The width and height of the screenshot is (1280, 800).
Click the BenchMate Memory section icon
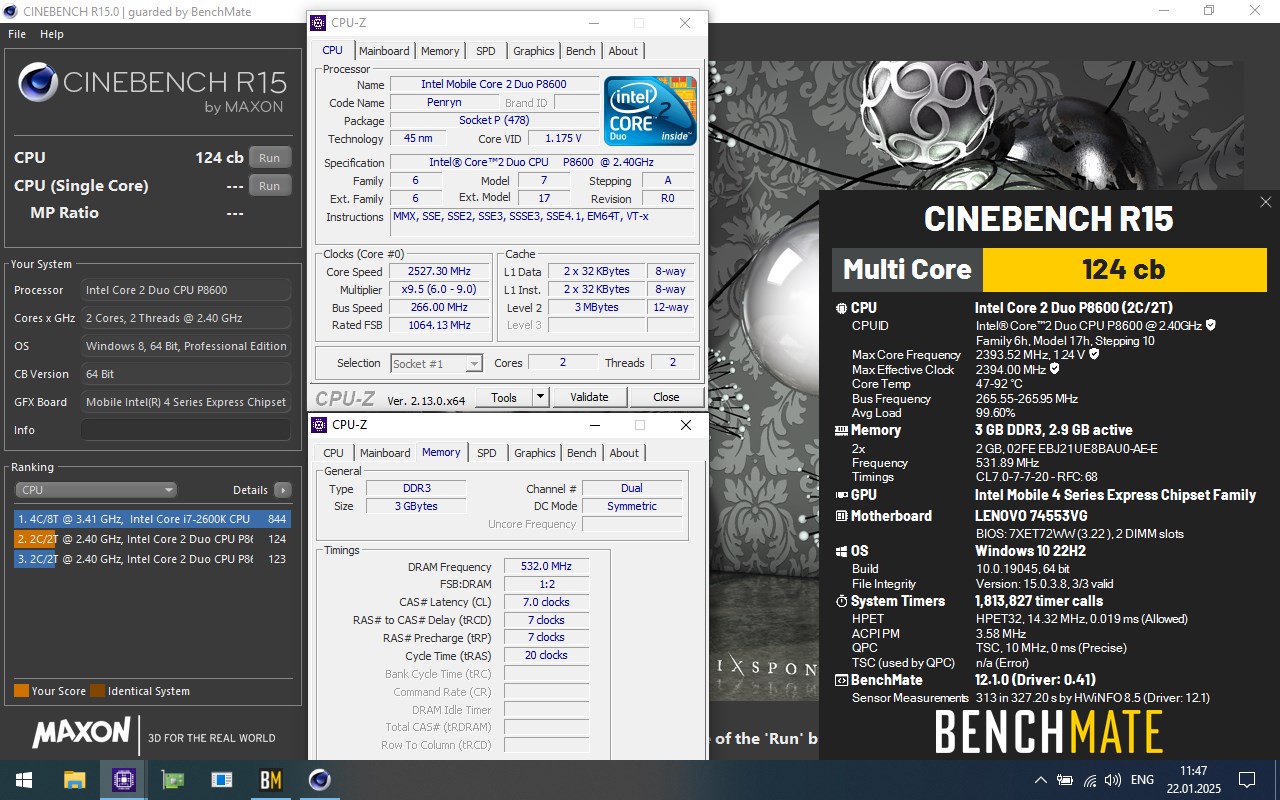click(841, 431)
